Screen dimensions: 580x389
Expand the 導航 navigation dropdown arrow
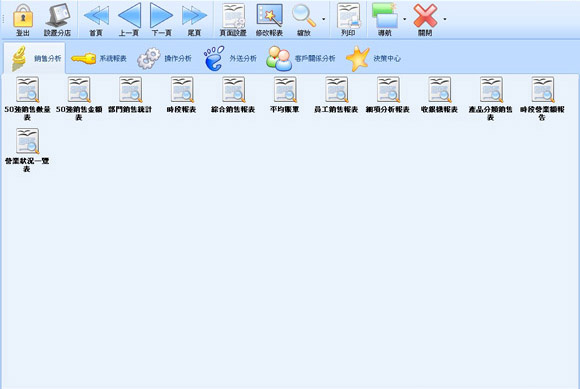404,19
